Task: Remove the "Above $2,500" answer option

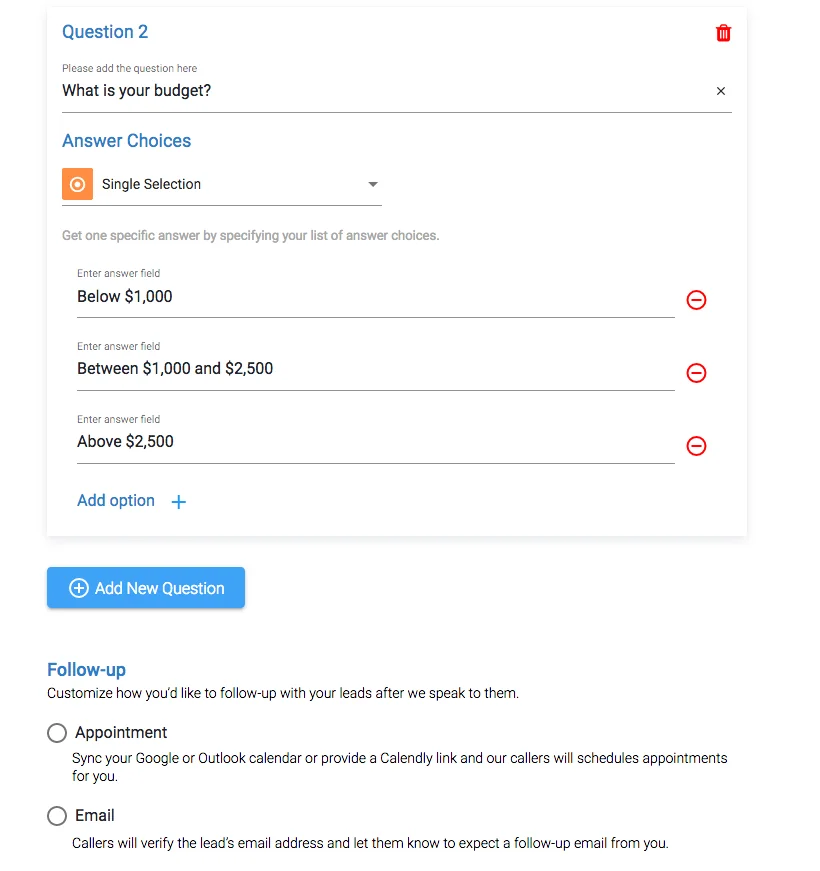Action: (x=697, y=445)
